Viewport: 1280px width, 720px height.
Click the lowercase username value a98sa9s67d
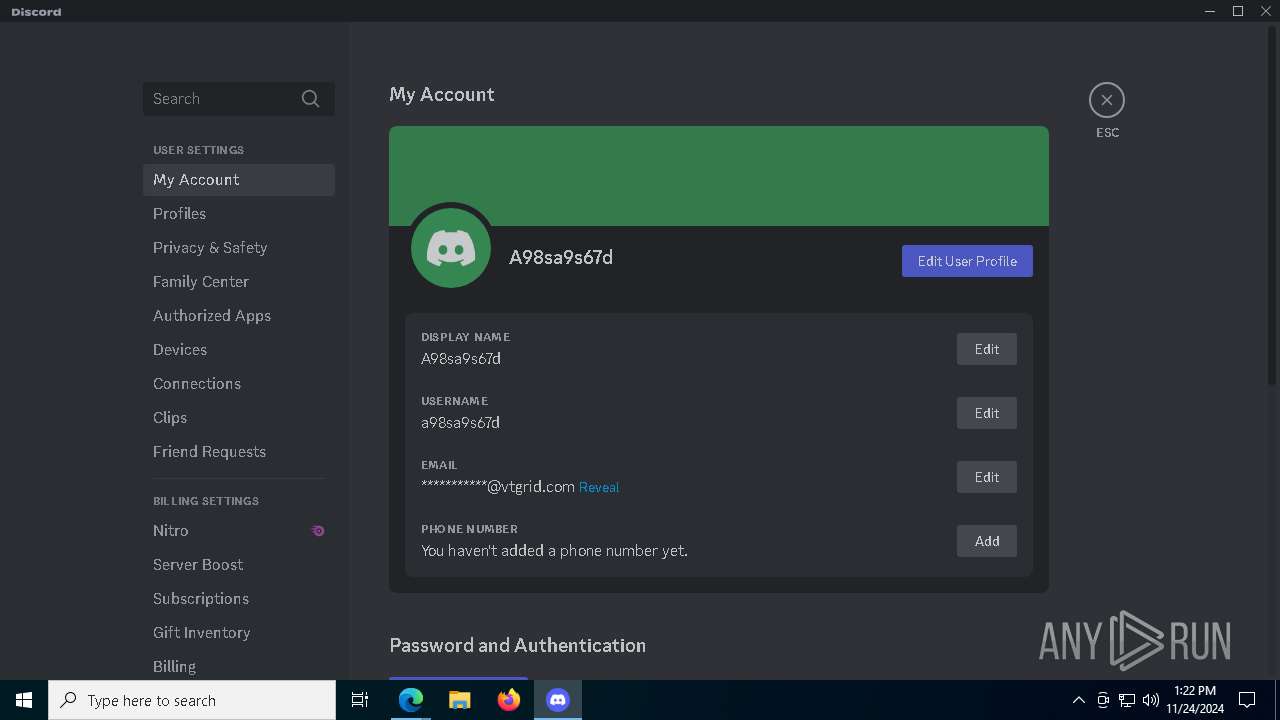[460, 423]
